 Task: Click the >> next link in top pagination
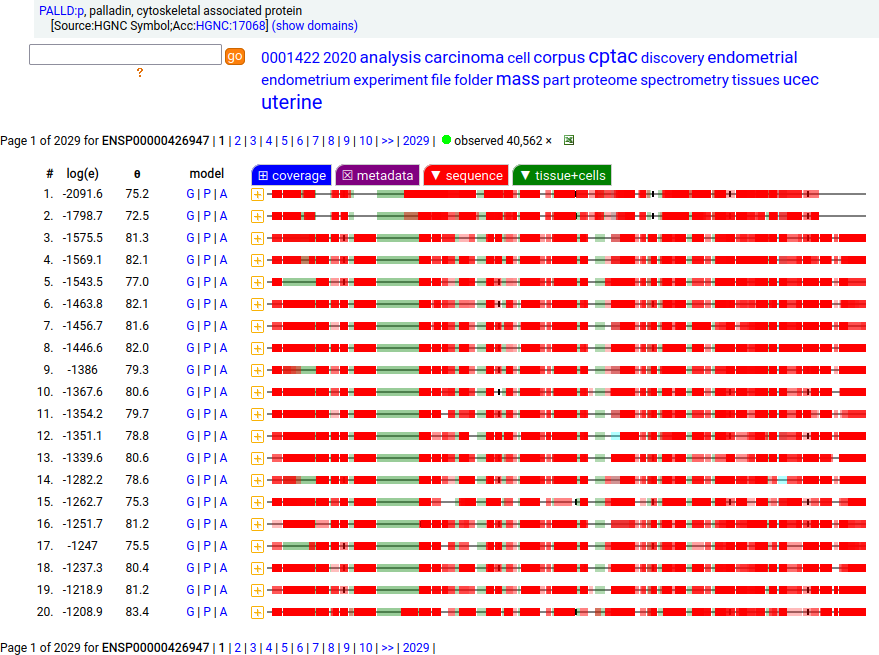387,141
